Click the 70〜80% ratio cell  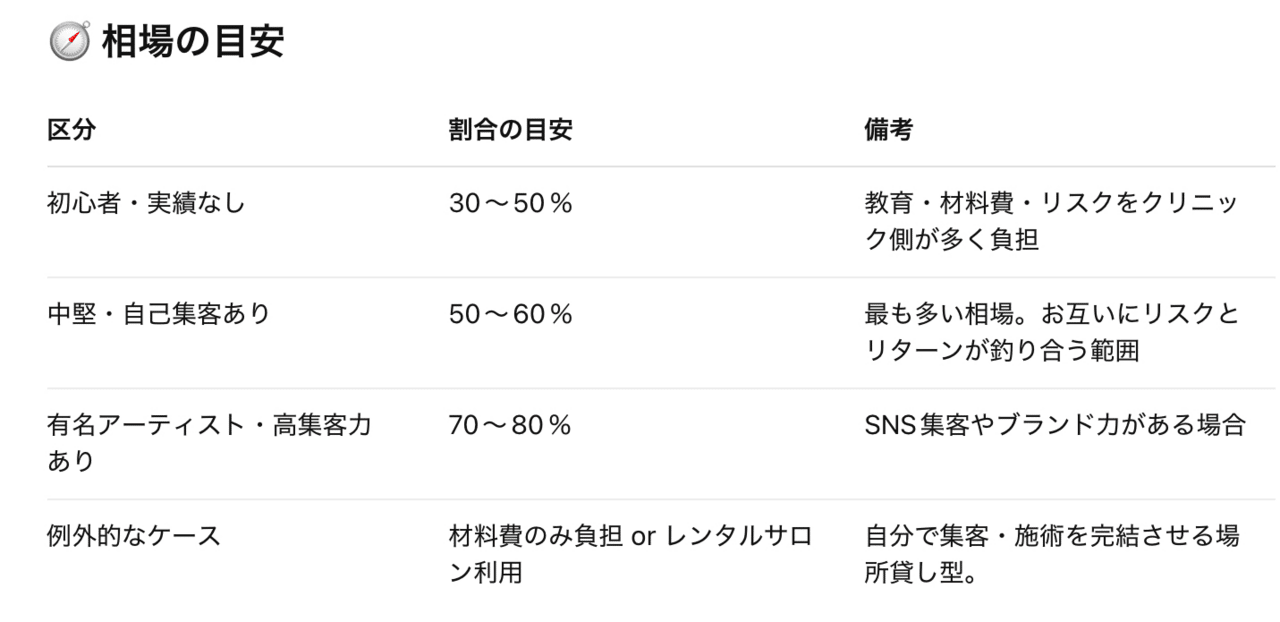(x=510, y=425)
